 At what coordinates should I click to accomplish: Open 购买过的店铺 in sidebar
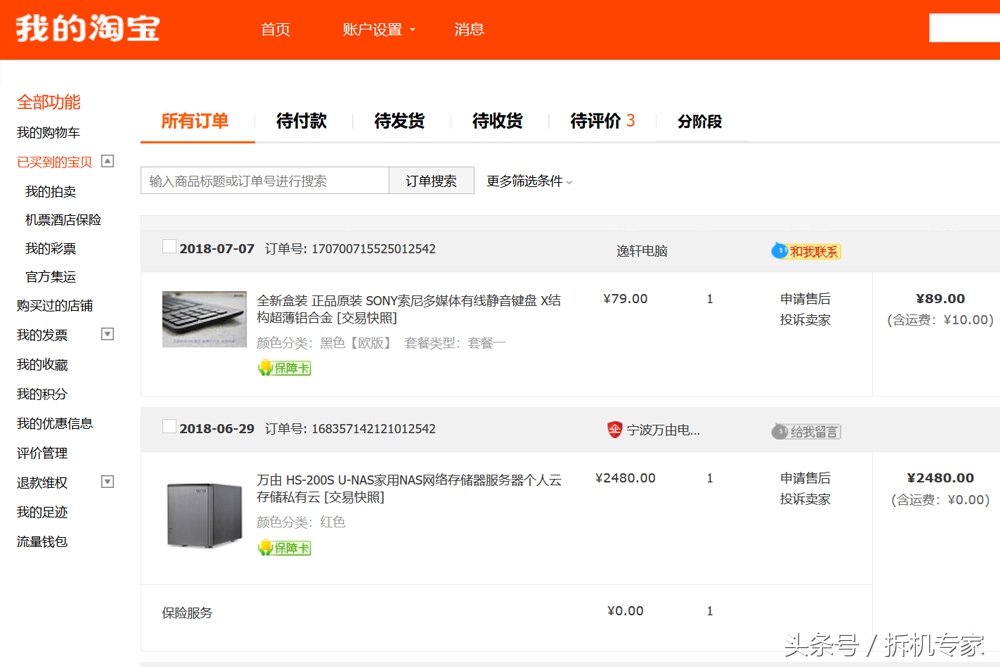pyautogui.click(x=55, y=305)
